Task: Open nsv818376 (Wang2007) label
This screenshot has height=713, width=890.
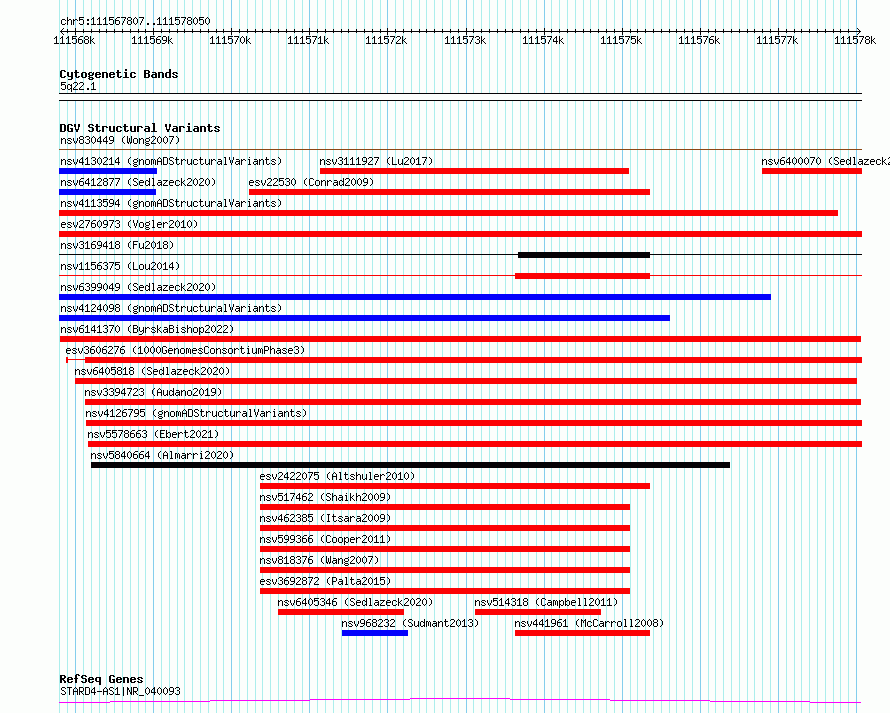Action: tap(319, 560)
